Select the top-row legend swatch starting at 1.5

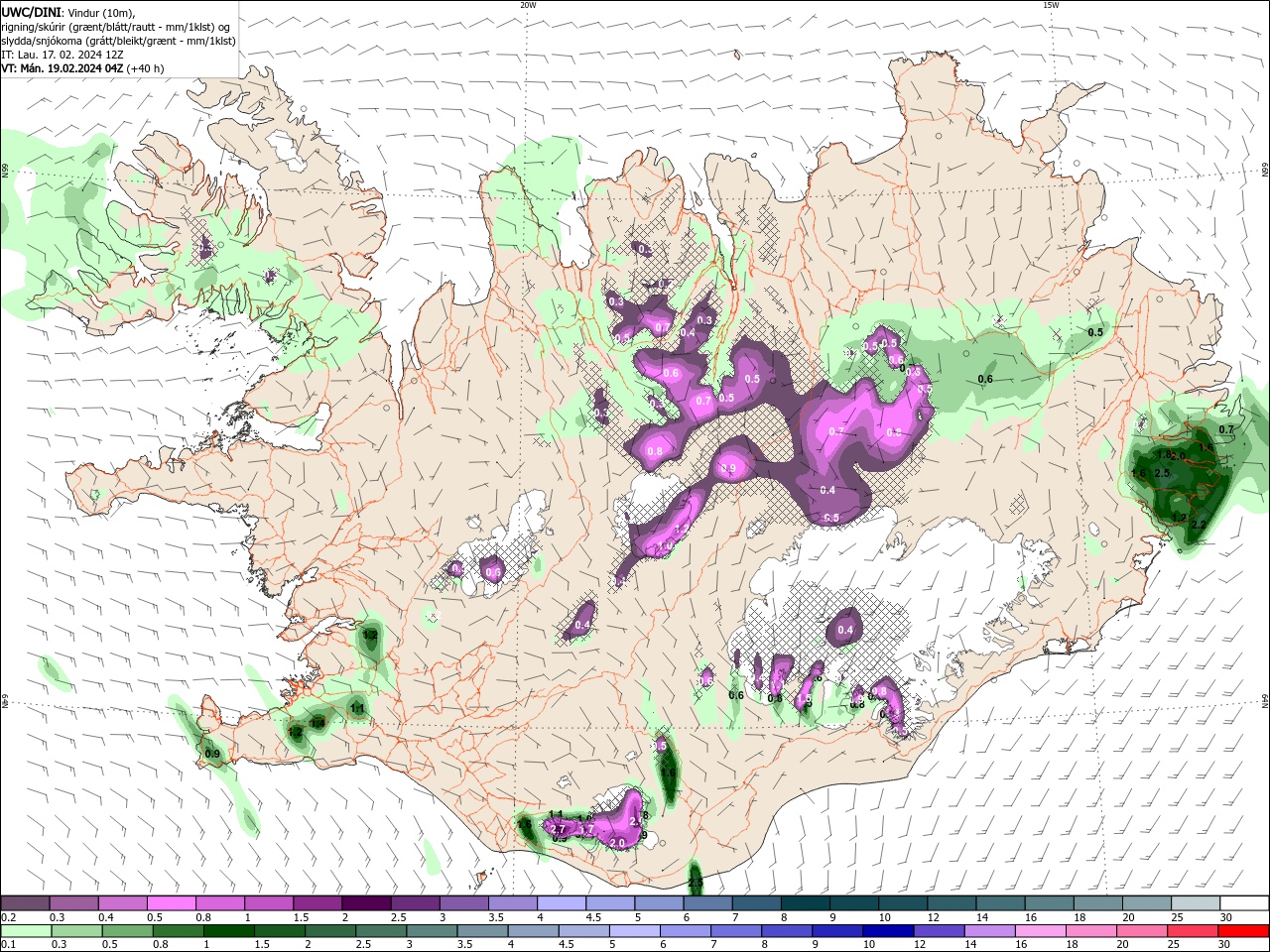tap(317, 903)
